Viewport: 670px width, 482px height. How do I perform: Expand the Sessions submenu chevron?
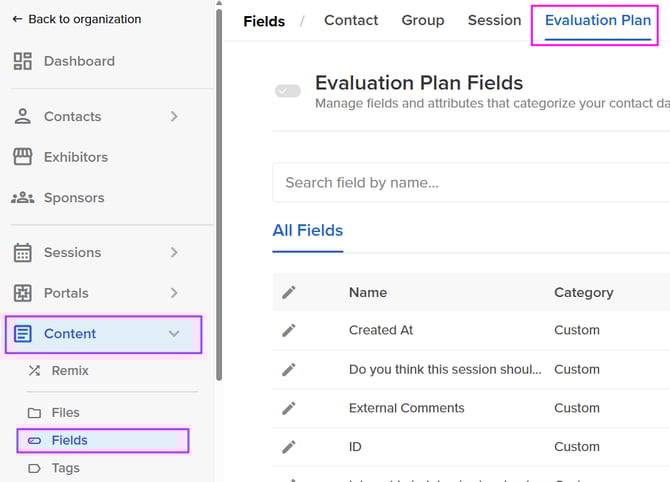[x=174, y=253]
